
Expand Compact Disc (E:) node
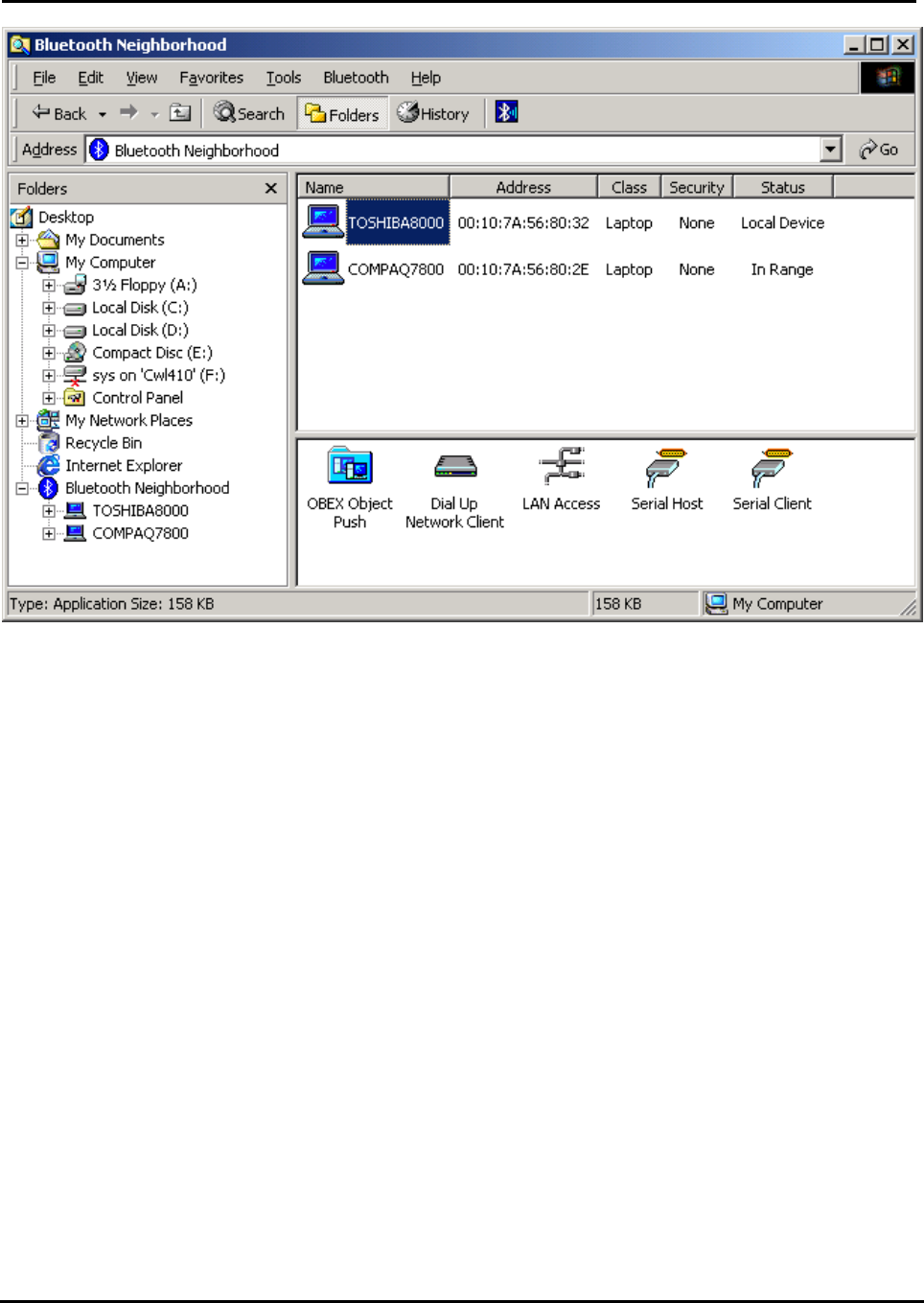tap(49, 353)
